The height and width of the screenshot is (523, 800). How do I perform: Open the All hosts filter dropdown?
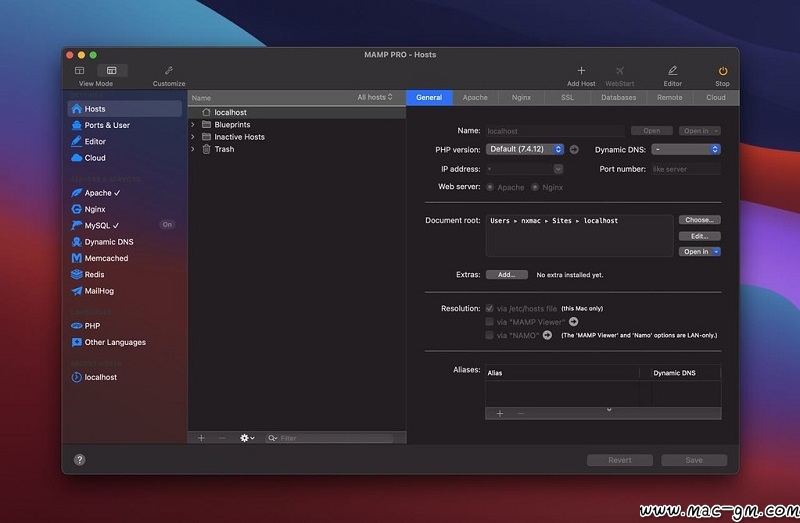[x=375, y=97]
